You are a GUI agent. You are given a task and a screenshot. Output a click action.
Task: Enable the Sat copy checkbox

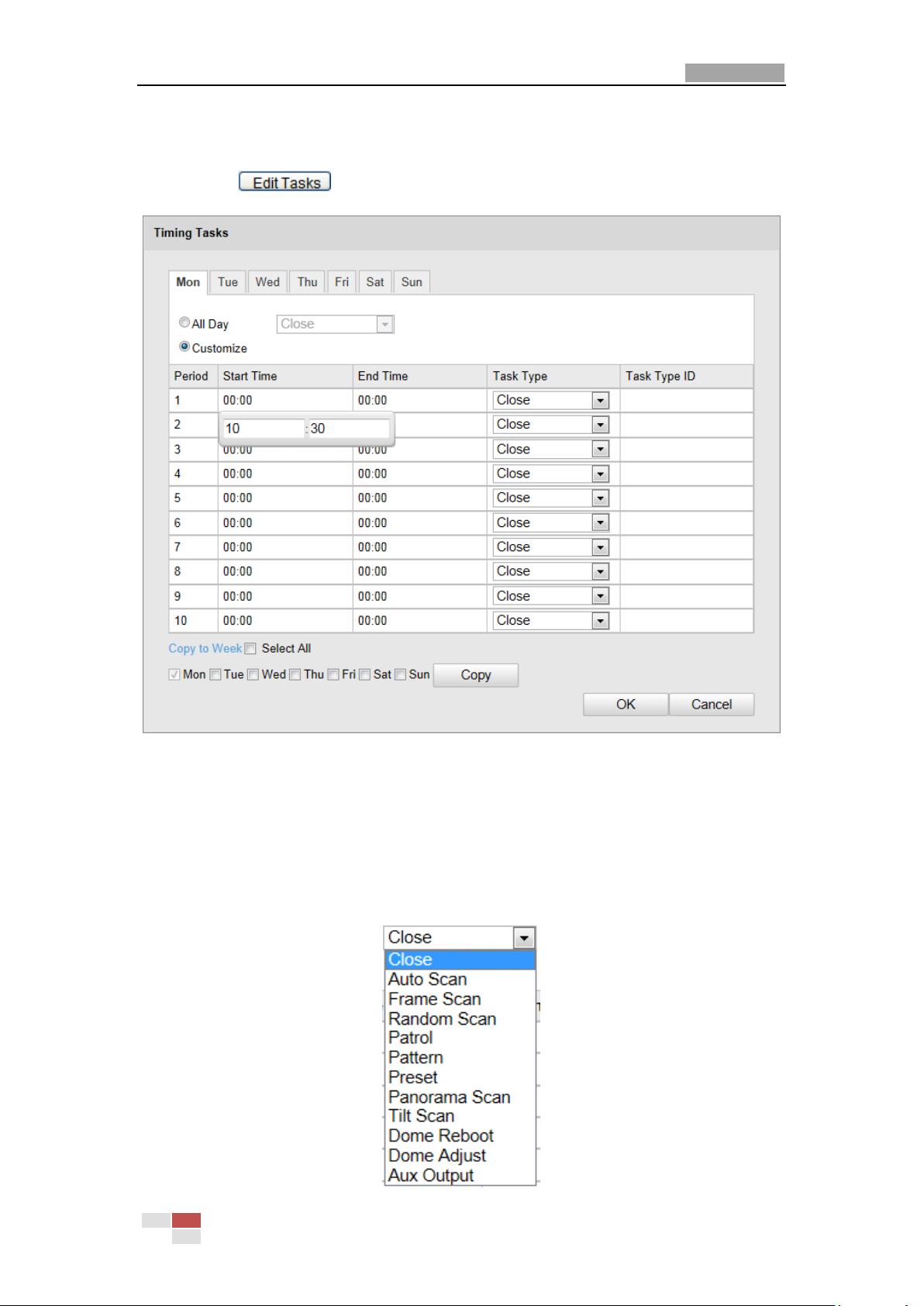click(365, 675)
